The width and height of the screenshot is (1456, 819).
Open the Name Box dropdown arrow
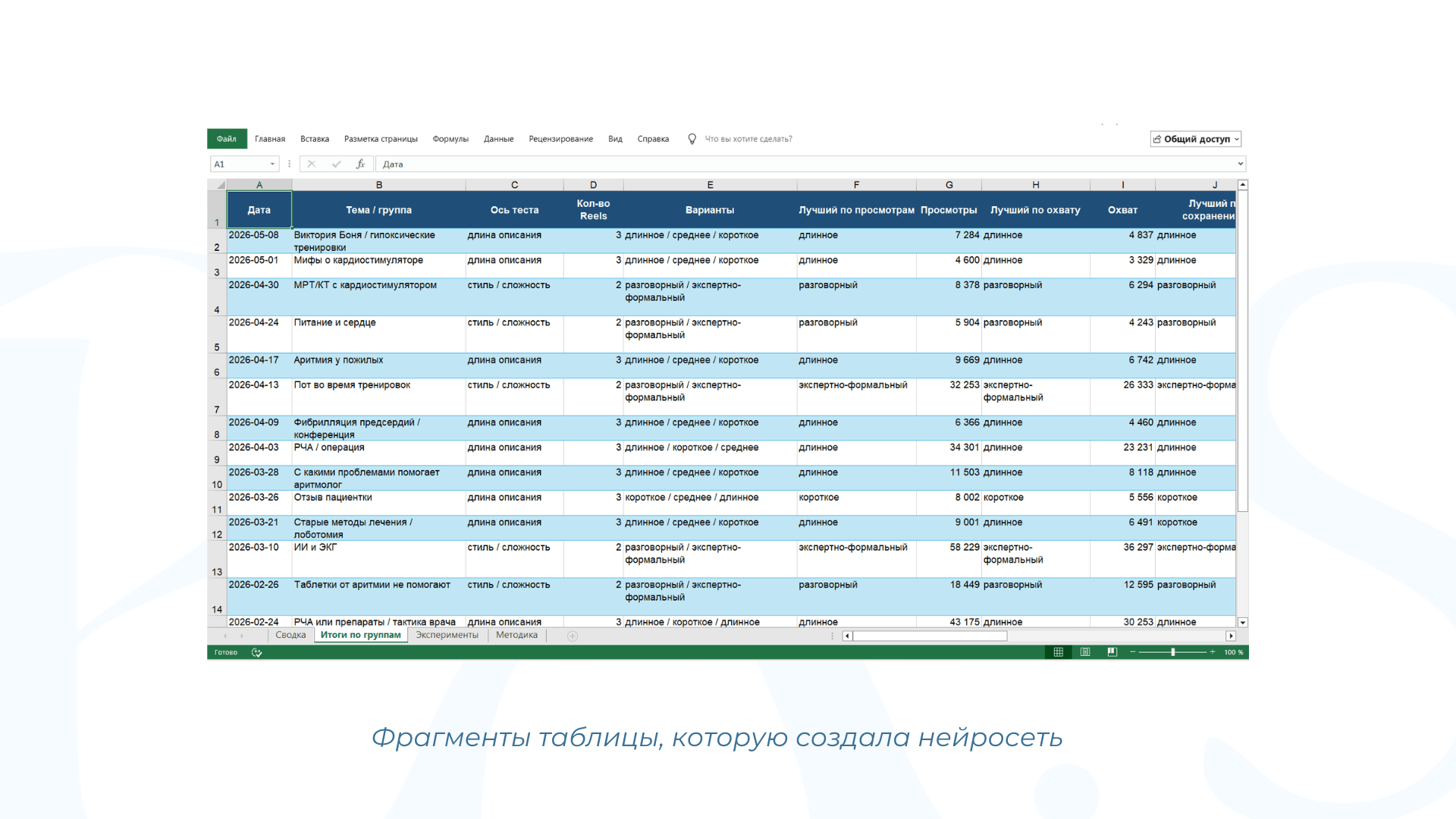click(272, 164)
